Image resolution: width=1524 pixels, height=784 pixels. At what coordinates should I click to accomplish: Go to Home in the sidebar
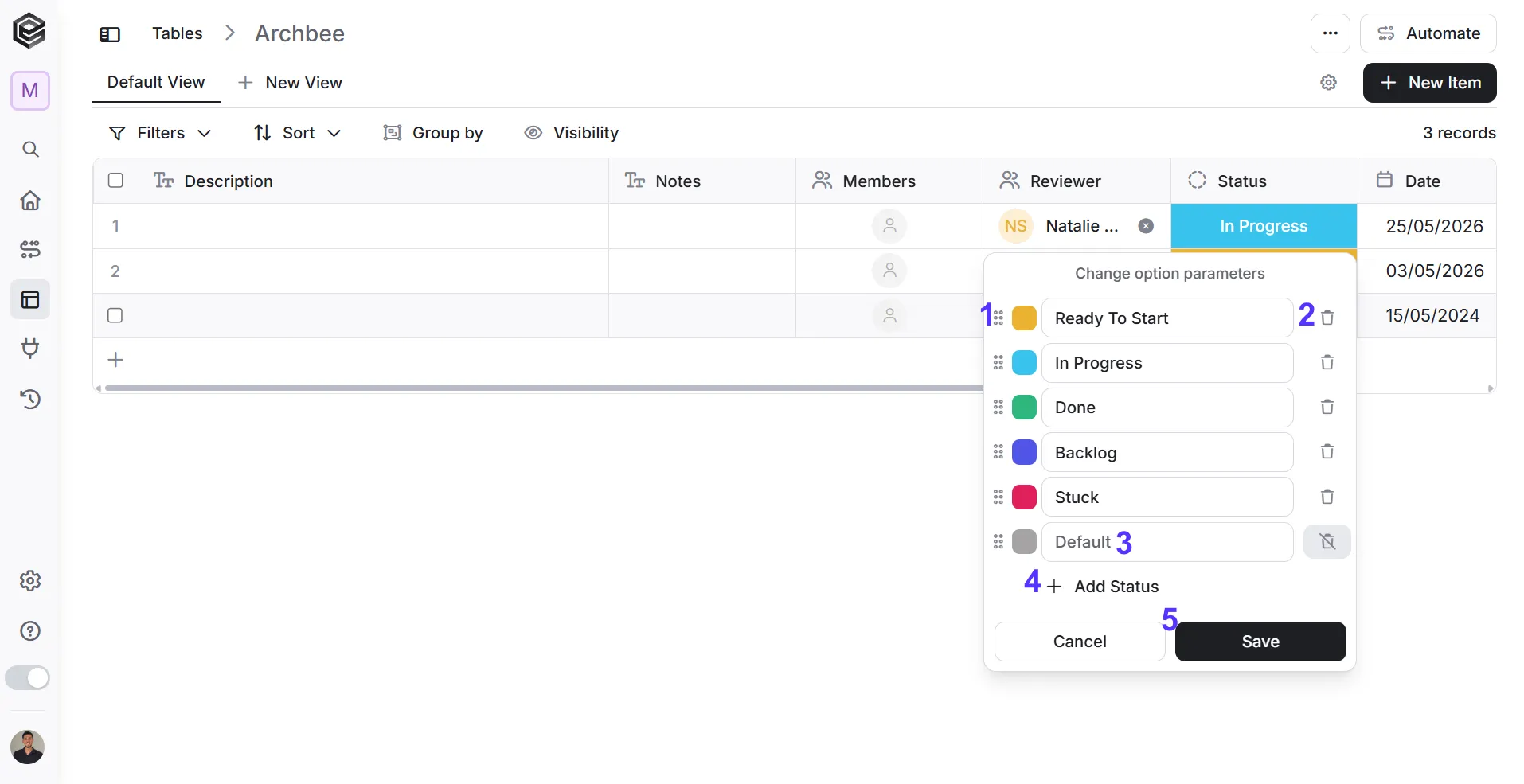point(30,200)
